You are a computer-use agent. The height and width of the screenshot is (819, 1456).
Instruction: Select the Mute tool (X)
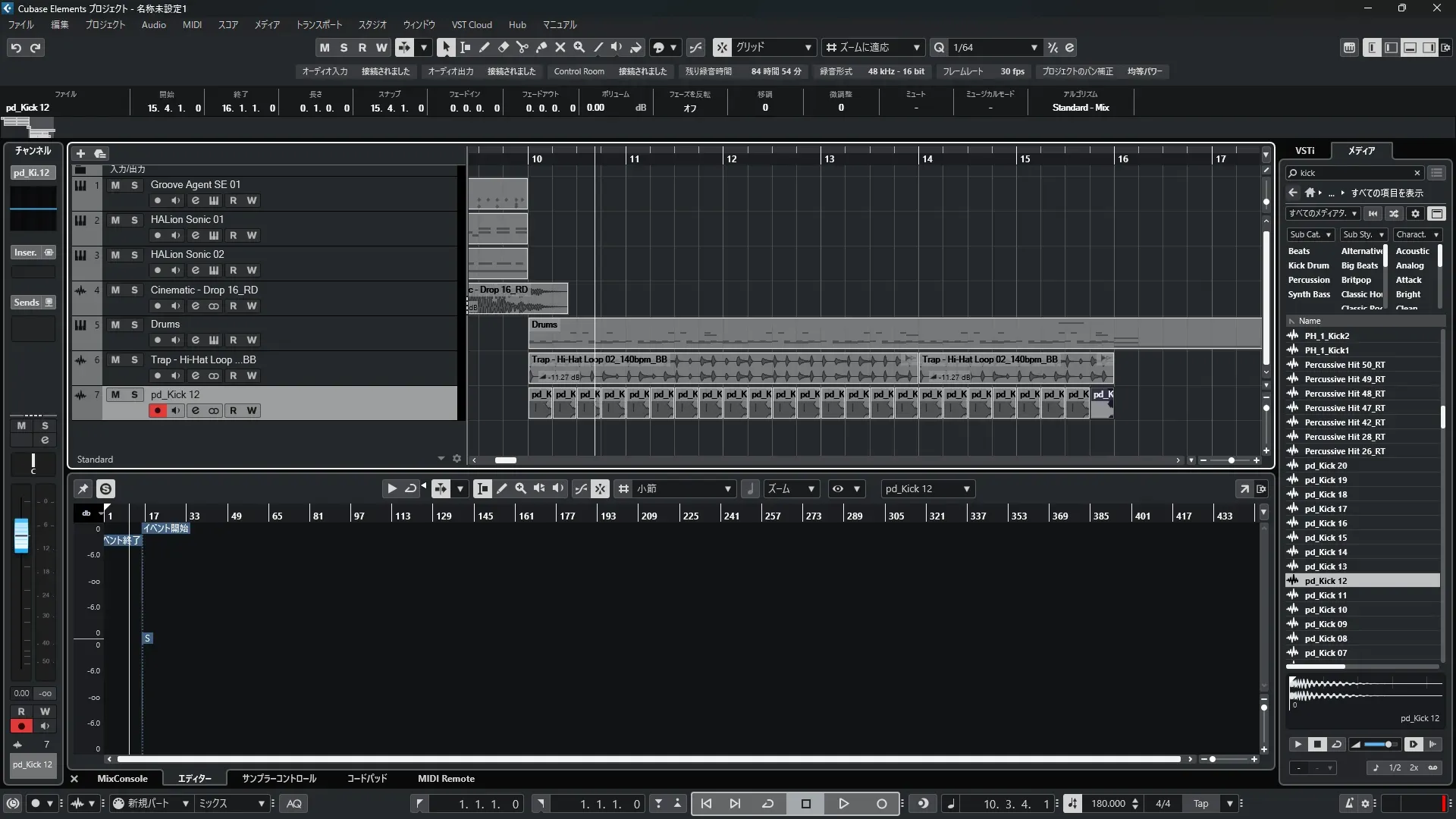(x=560, y=47)
